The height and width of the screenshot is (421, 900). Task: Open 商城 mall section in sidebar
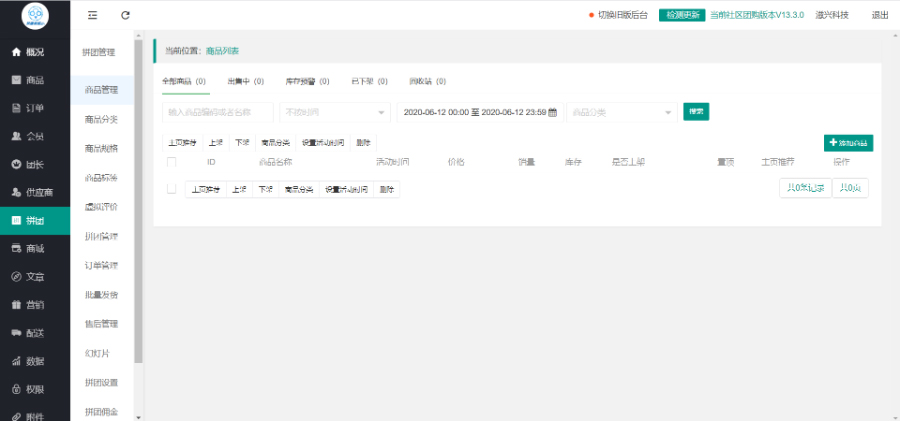pos(35,249)
